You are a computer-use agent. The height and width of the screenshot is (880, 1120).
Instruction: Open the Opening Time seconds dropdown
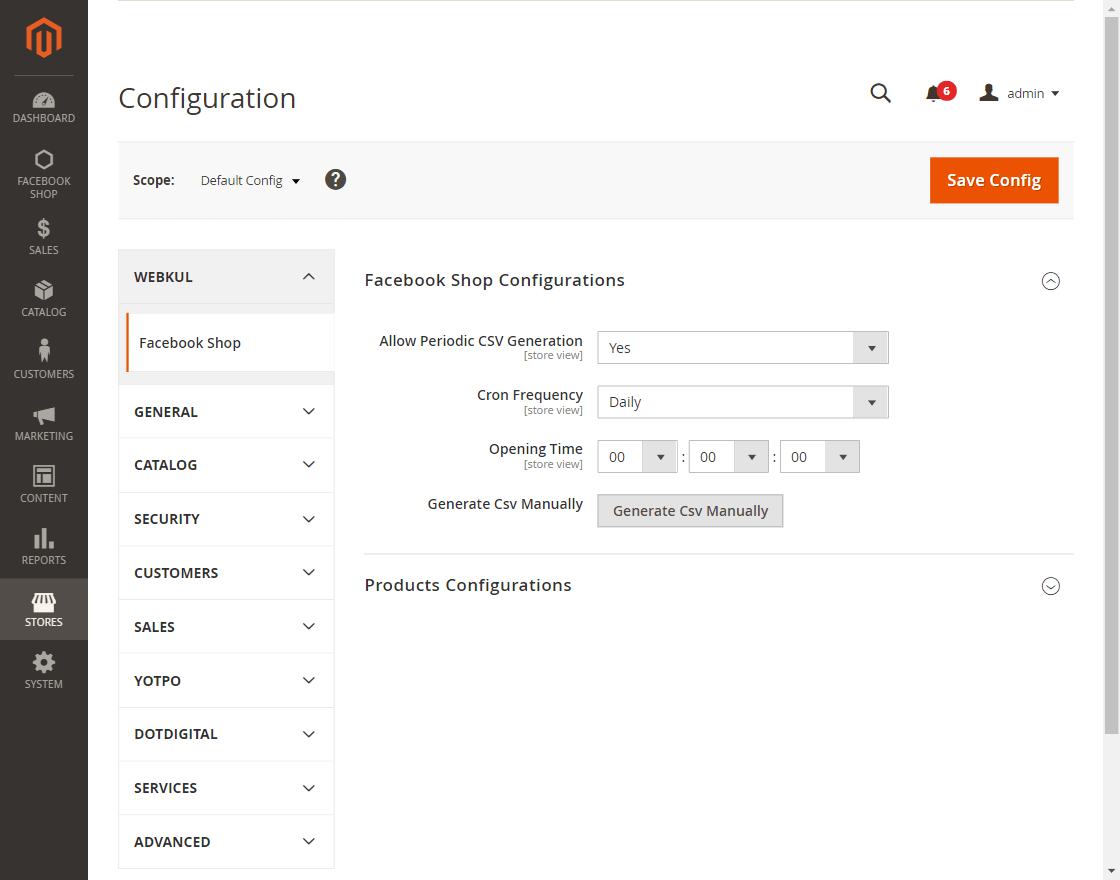coord(820,457)
